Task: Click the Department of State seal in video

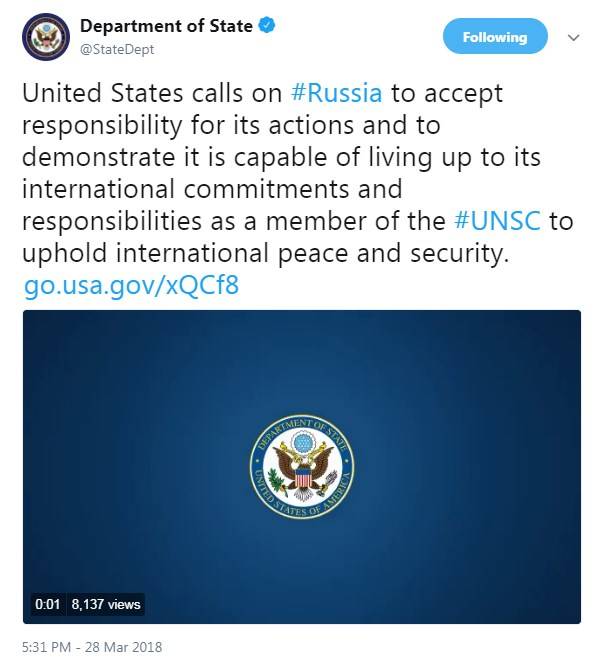Action: (x=302, y=467)
